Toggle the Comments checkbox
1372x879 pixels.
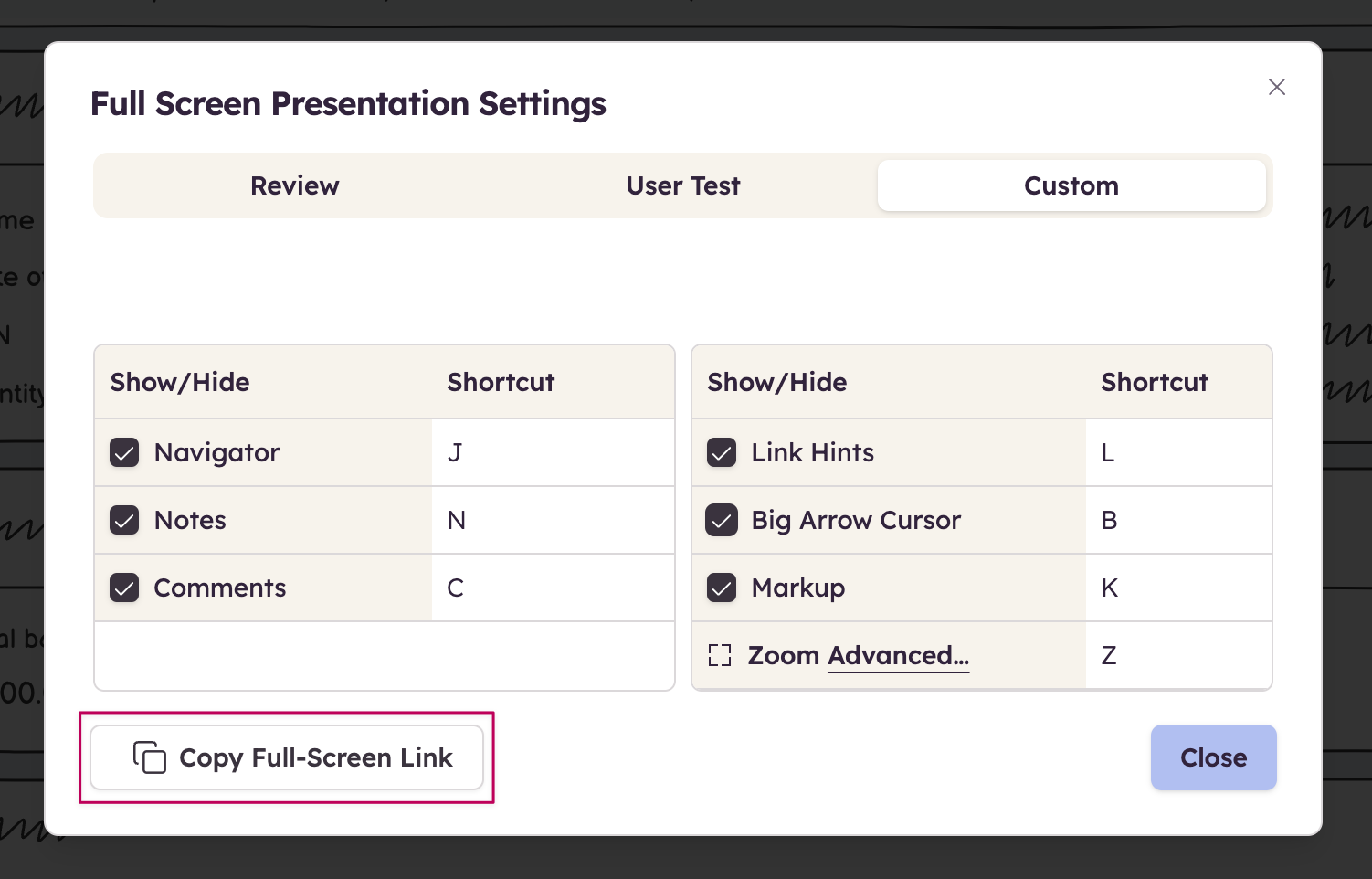click(124, 588)
